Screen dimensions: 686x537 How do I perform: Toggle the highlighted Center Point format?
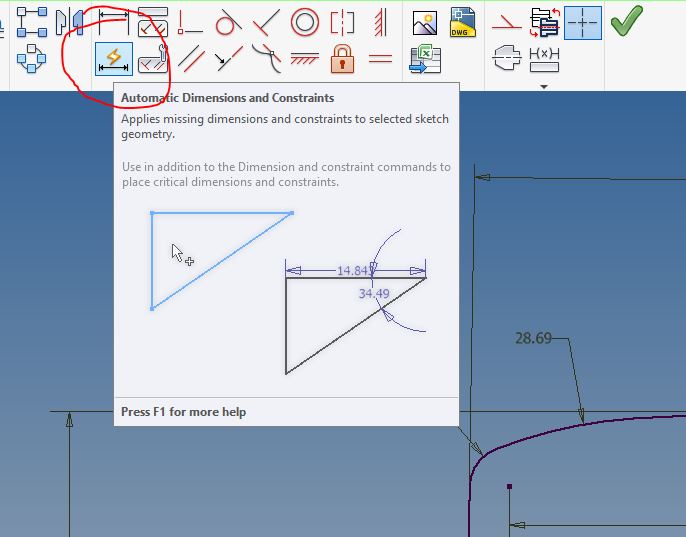tap(583, 23)
